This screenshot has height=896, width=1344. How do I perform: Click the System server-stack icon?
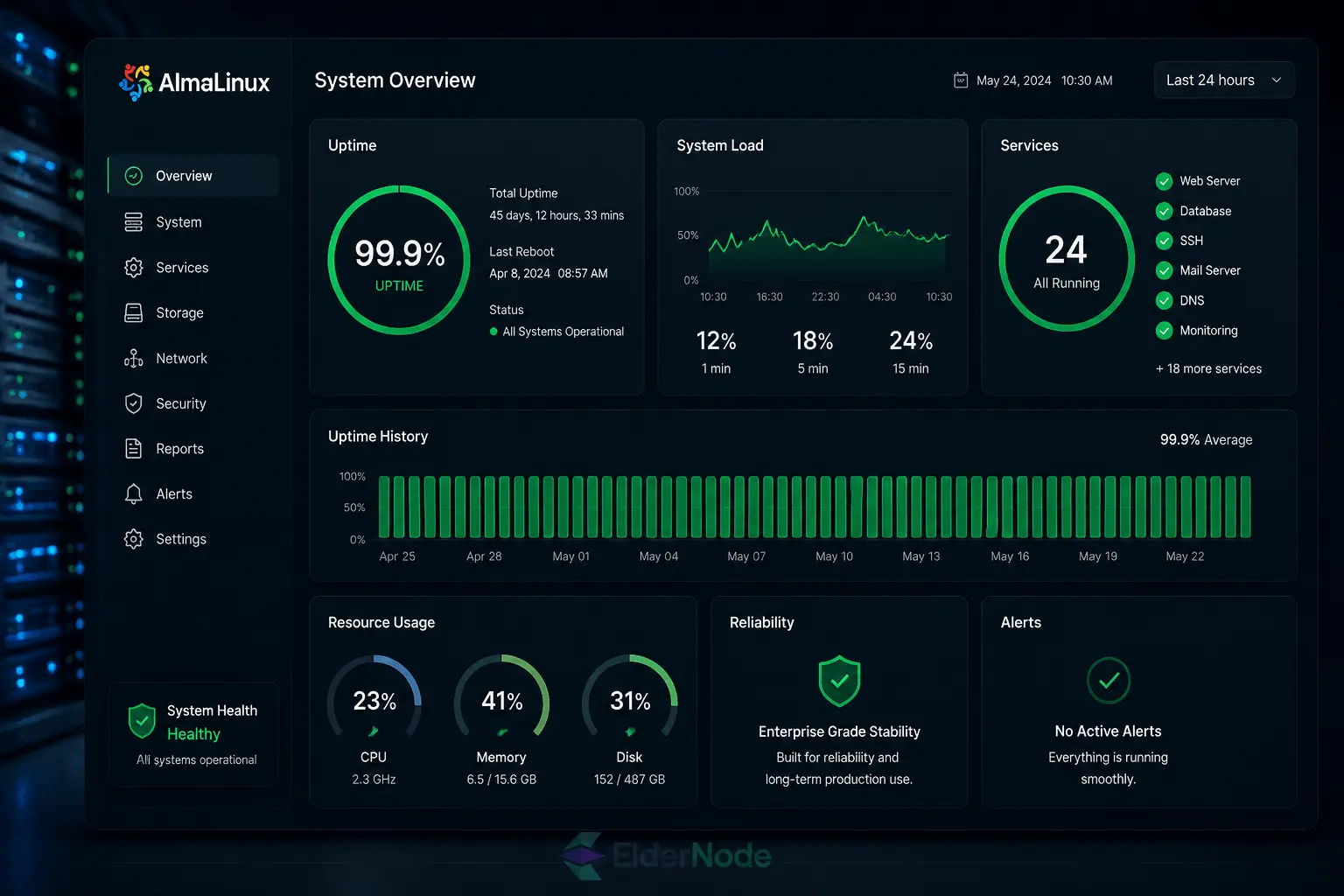(134, 222)
